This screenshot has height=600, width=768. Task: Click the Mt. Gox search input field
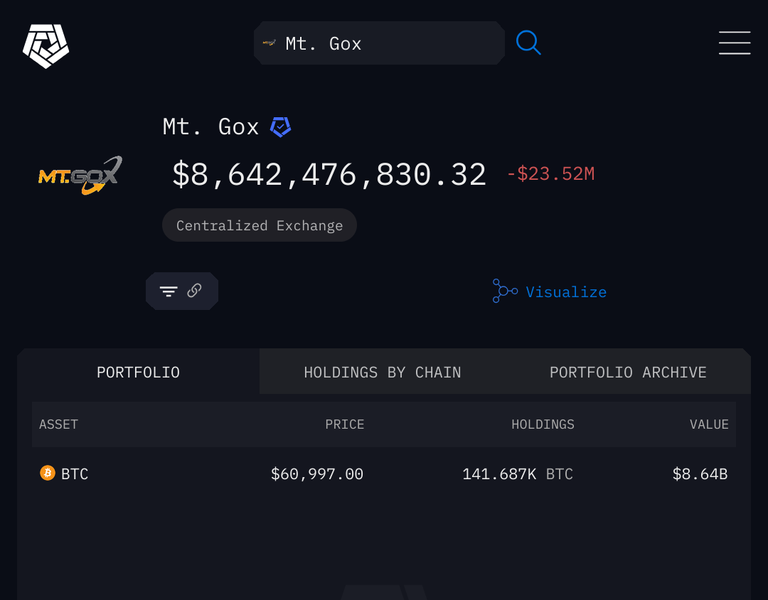(379, 43)
